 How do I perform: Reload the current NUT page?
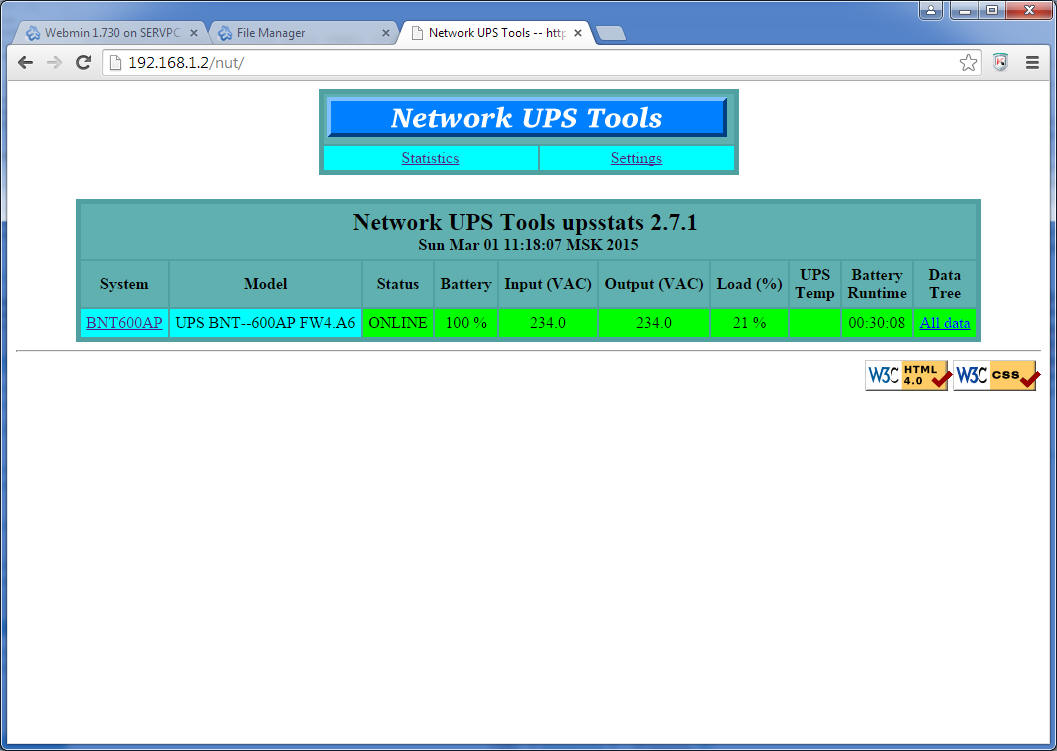(x=84, y=63)
